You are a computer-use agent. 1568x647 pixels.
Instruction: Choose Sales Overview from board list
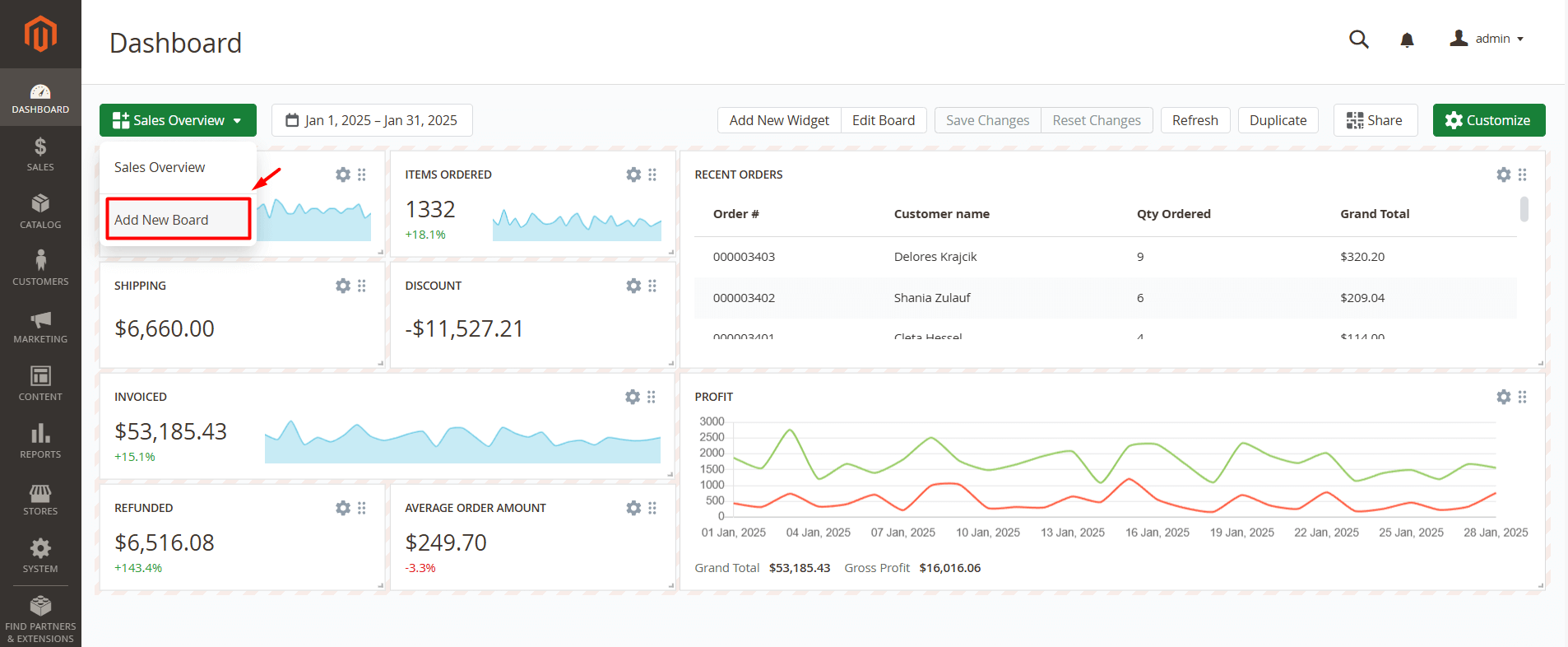(x=160, y=167)
